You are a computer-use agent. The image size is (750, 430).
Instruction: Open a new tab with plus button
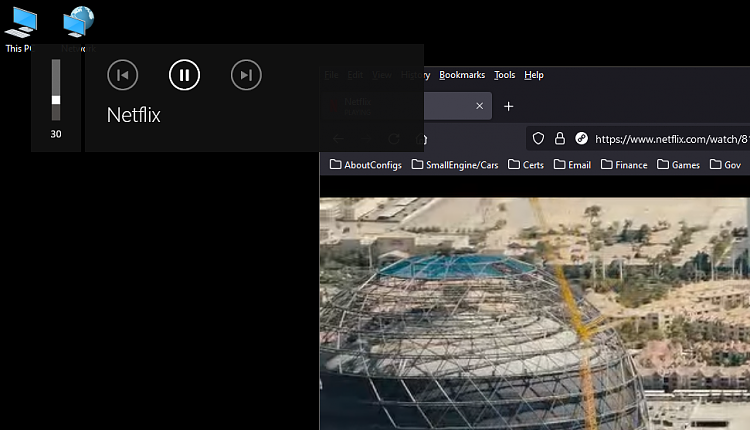(508, 106)
